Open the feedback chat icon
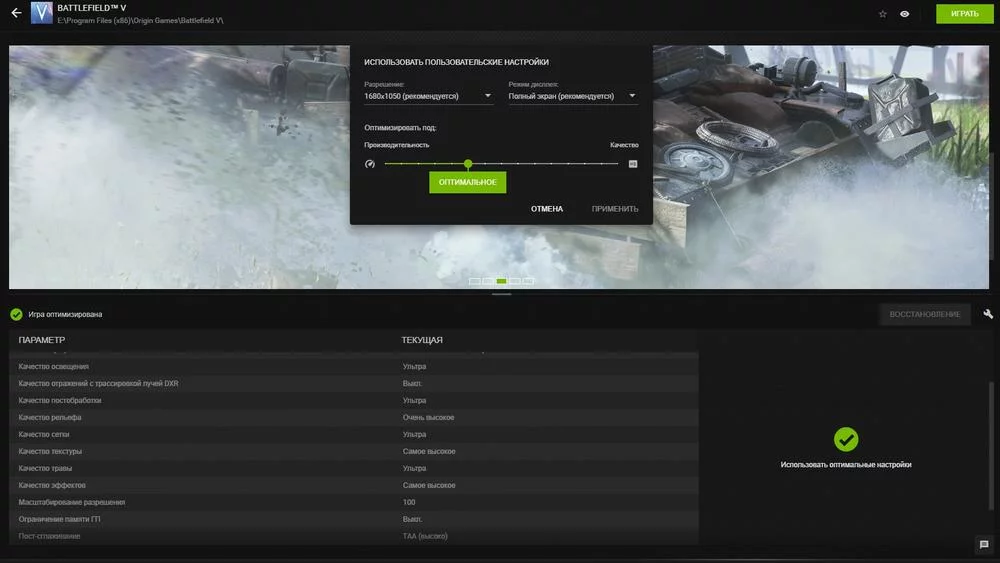This screenshot has width=1000, height=563. (x=983, y=545)
